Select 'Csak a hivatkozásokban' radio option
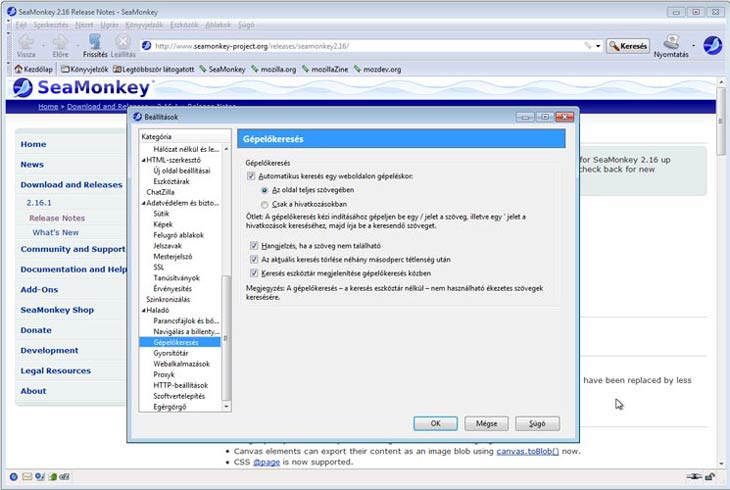The width and height of the screenshot is (730, 490). pos(264,204)
